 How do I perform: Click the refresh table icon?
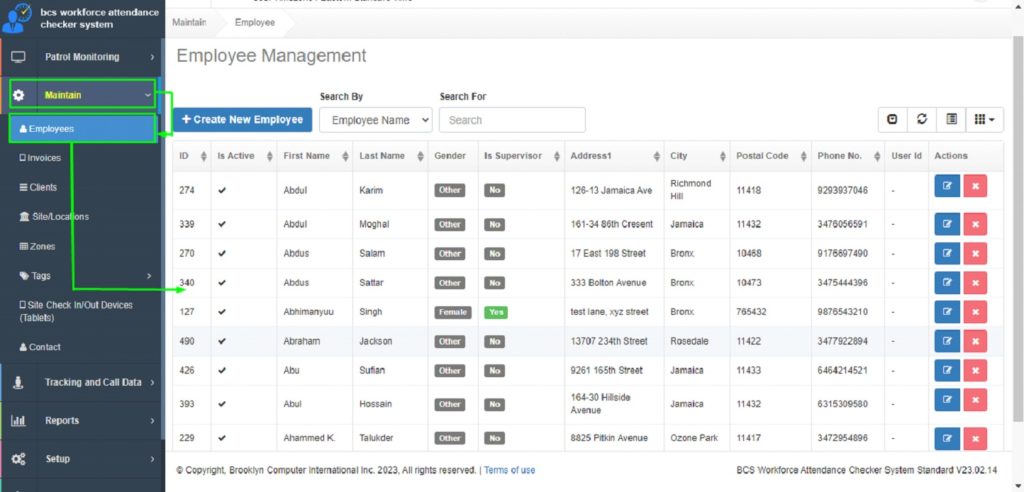tap(922, 120)
